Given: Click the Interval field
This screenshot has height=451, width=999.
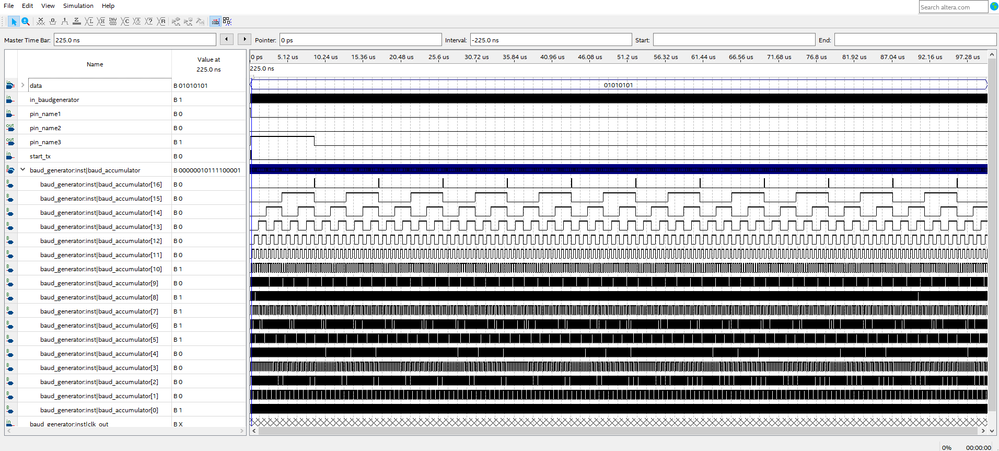Looking at the screenshot, I should coord(551,39).
